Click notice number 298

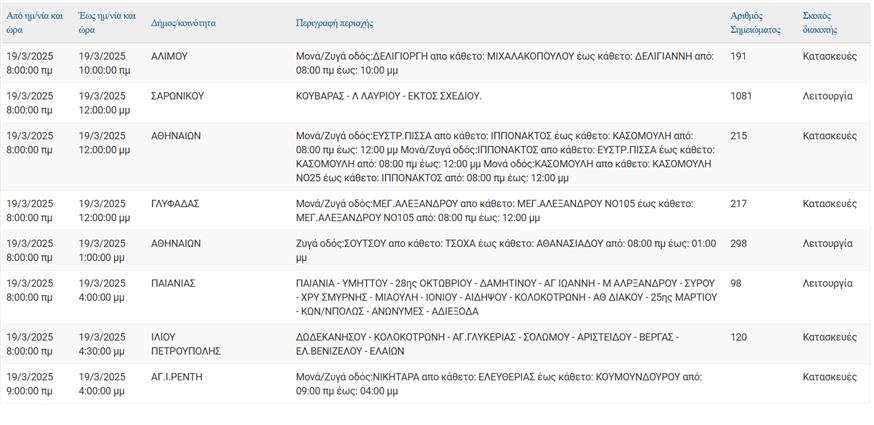point(738,243)
